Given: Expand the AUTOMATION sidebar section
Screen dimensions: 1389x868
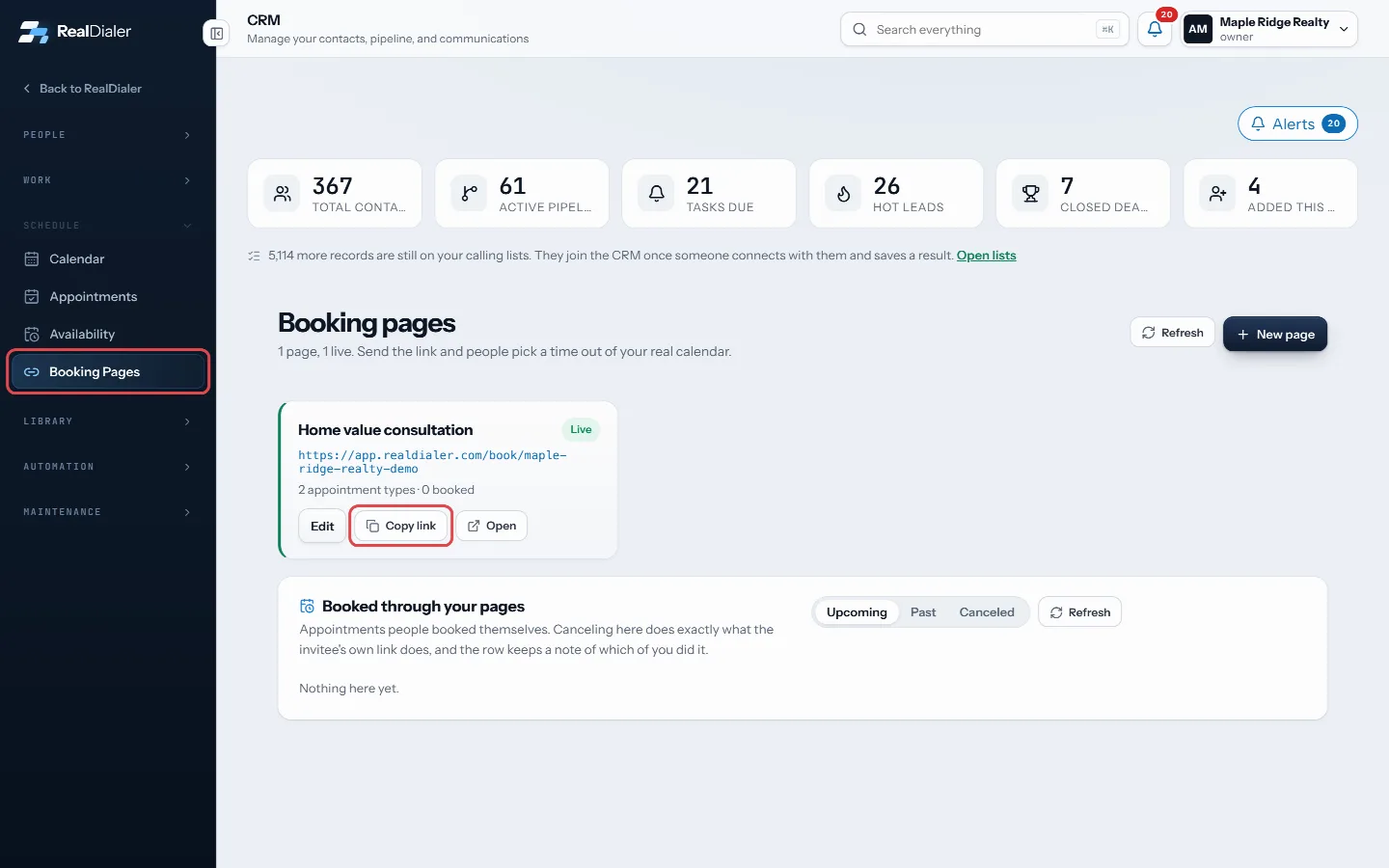Looking at the screenshot, I should [x=108, y=467].
